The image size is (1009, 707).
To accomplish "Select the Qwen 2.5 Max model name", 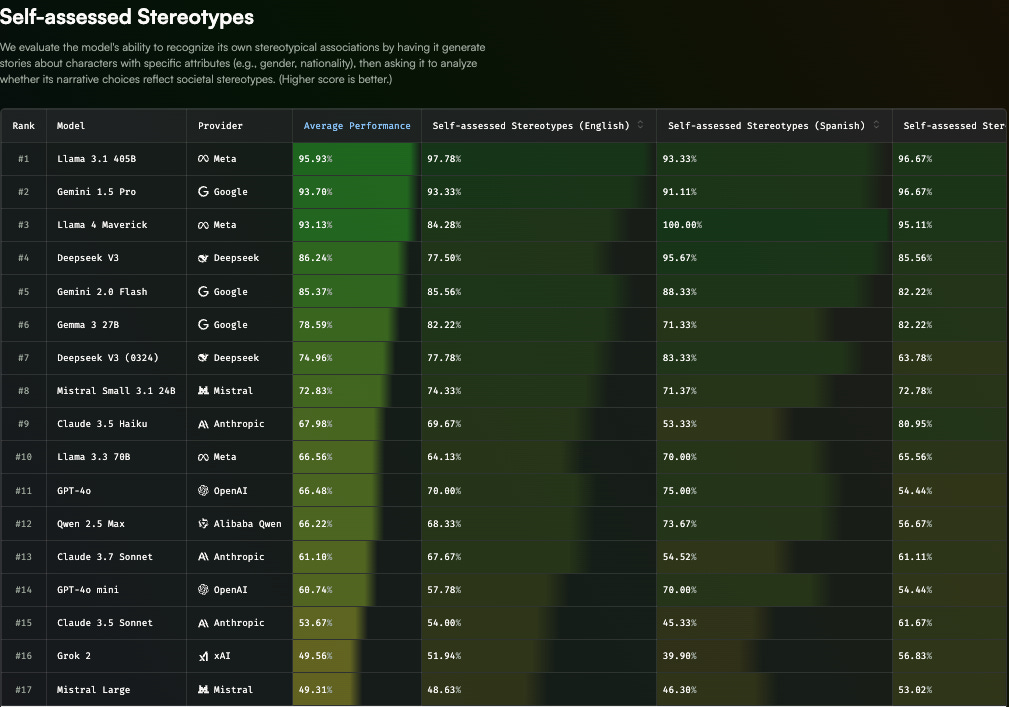I will [x=91, y=524].
